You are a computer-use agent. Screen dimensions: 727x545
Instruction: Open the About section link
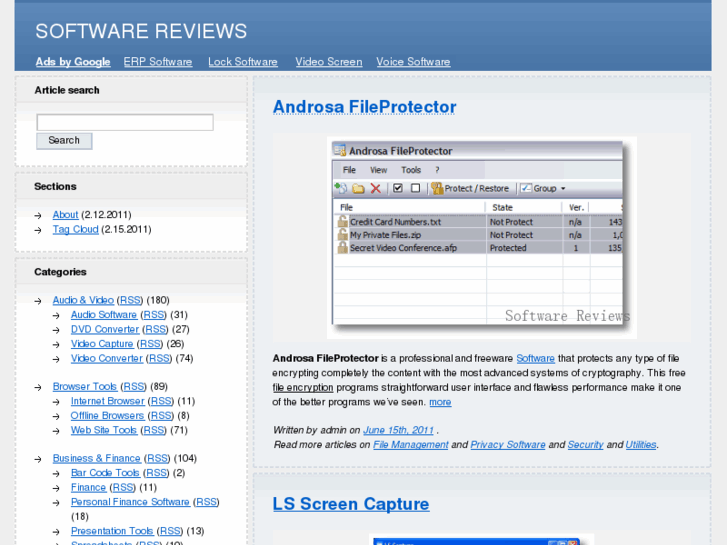point(65,215)
